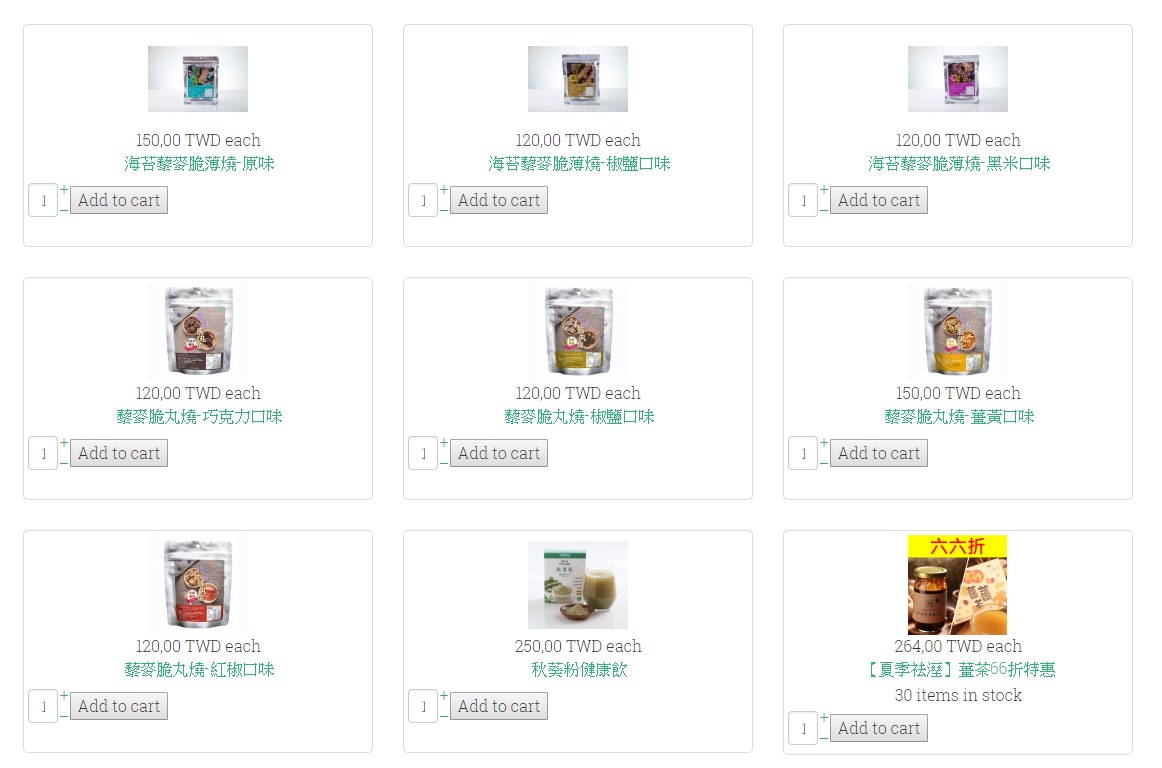This screenshot has width=1162, height=768.
Task: Add 藜麥脆丸燒-椒鹽口味 to cart
Action: click(x=499, y=453)
